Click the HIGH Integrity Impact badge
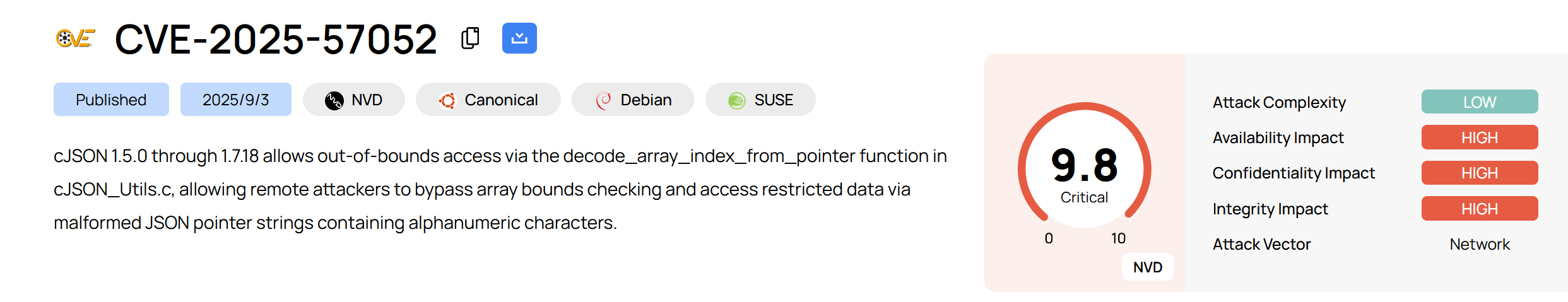The image size is (1568, 302). pos(1479,209)
